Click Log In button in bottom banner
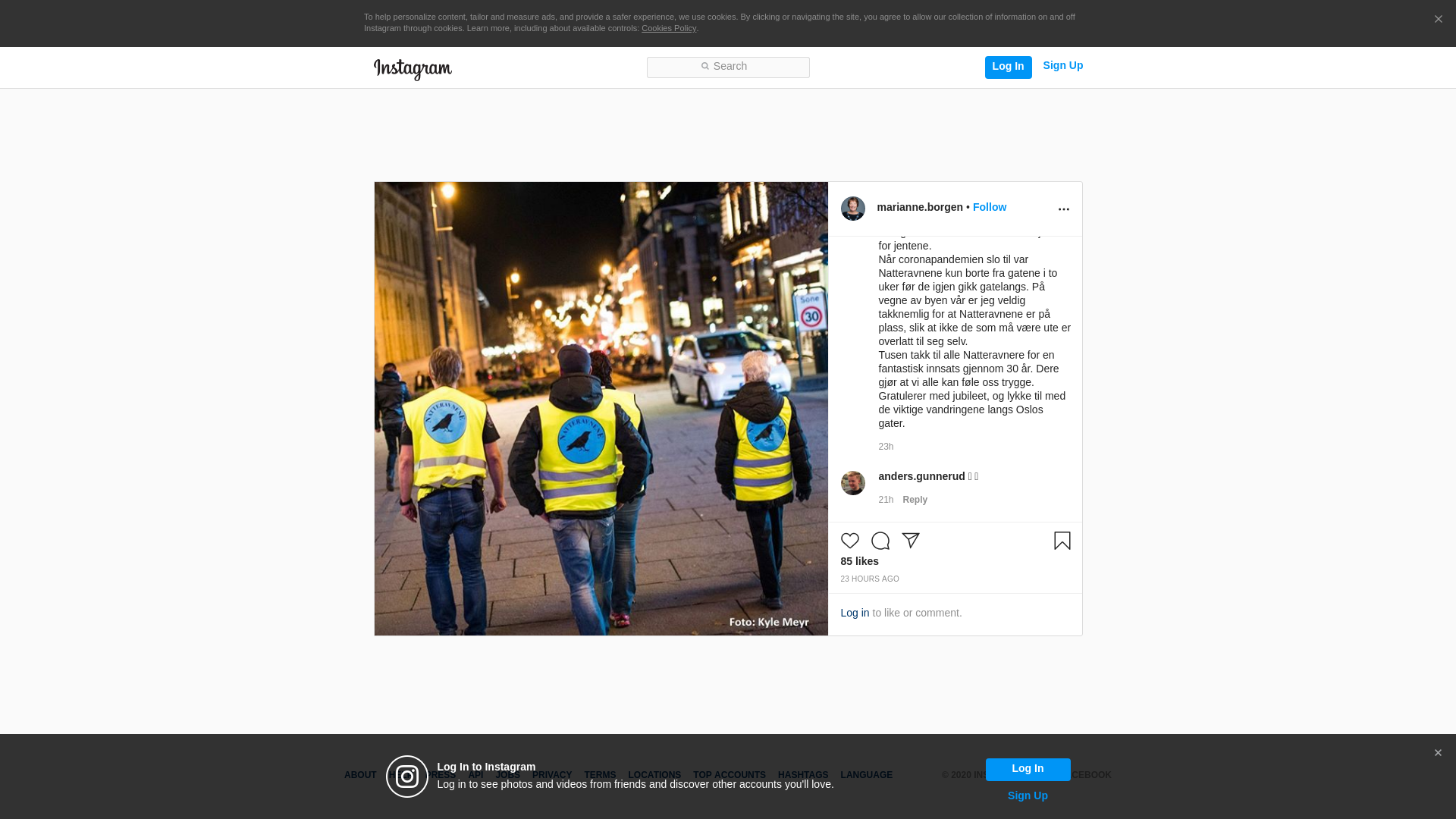The image size is (1456, 819). point(1028,769)
